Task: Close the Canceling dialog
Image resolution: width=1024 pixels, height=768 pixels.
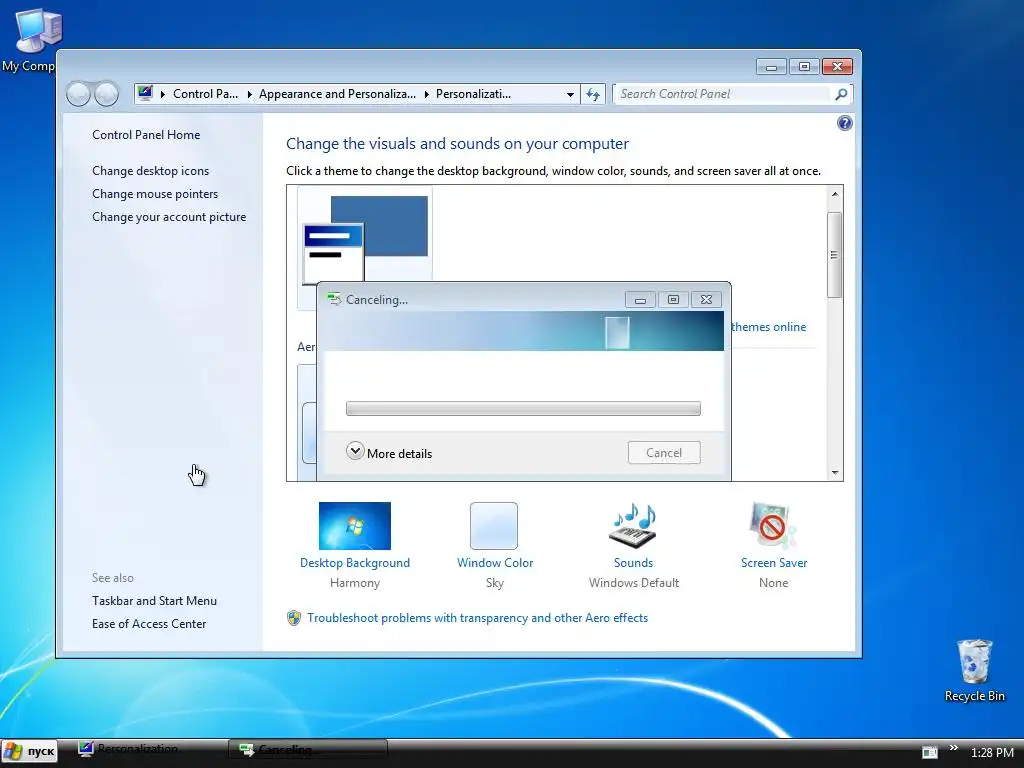Action: pyautogui.click(x=706, y=300)
